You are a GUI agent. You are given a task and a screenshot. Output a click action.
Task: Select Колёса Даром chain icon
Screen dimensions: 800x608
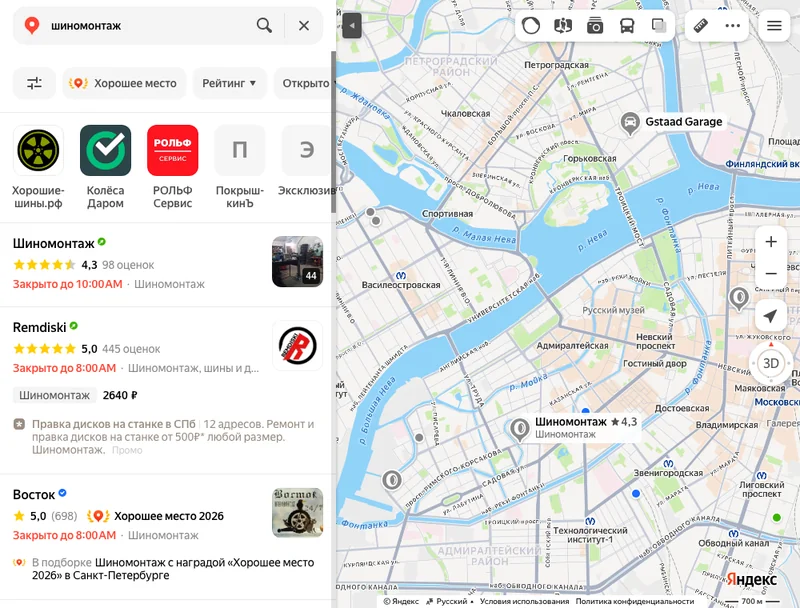pos(106,150)
